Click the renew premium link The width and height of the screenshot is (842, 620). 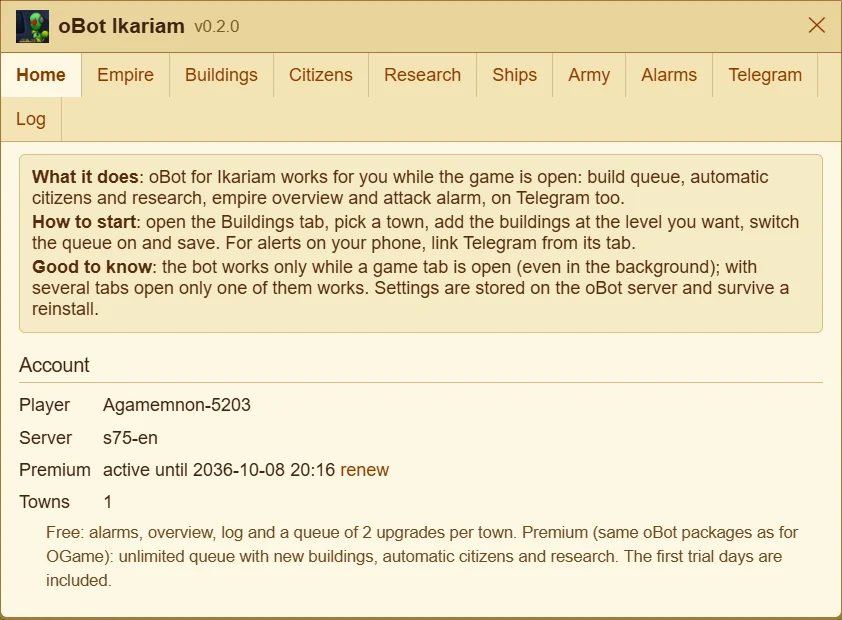(x=364, y=470)
